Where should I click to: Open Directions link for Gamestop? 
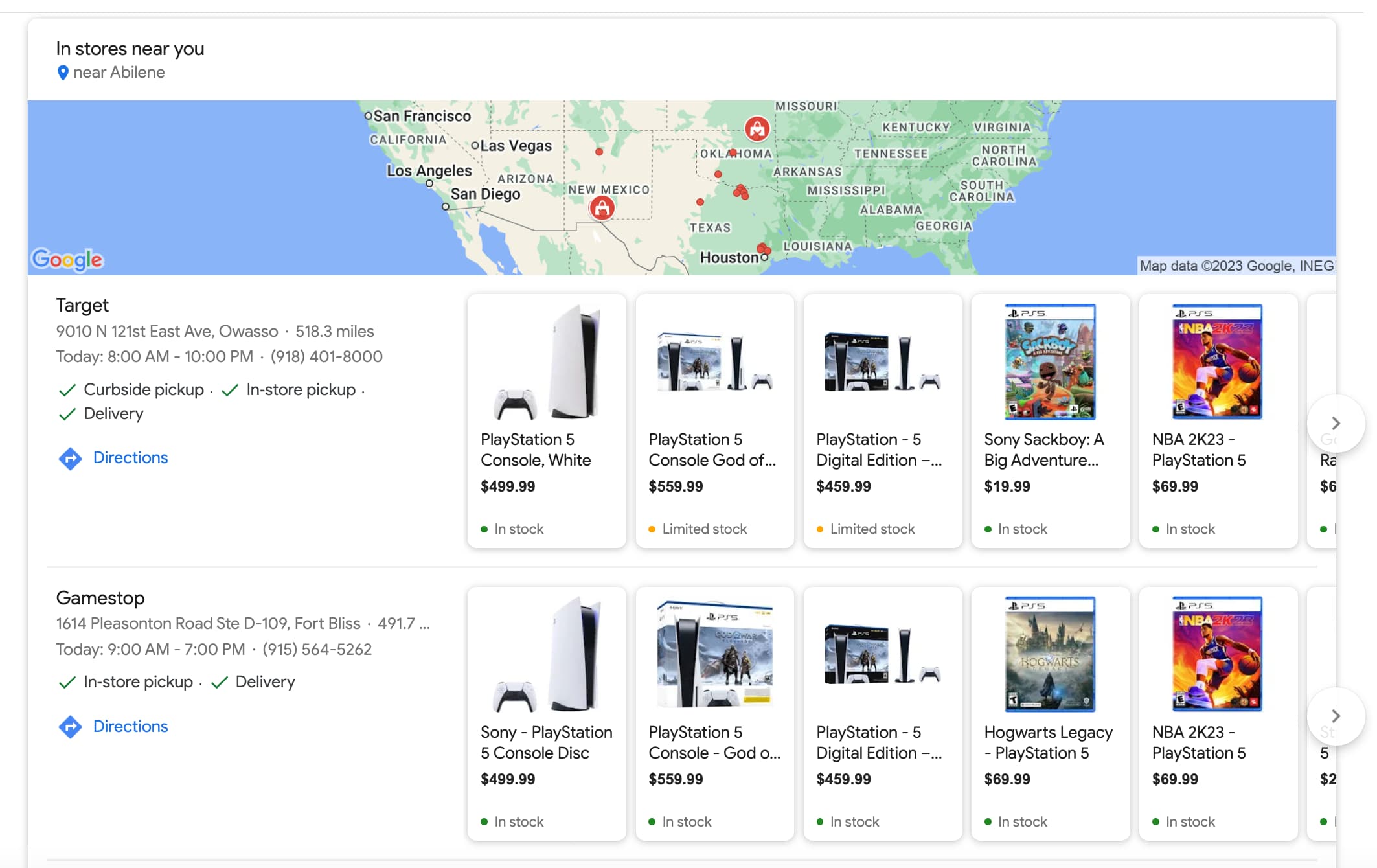(130, 726)
